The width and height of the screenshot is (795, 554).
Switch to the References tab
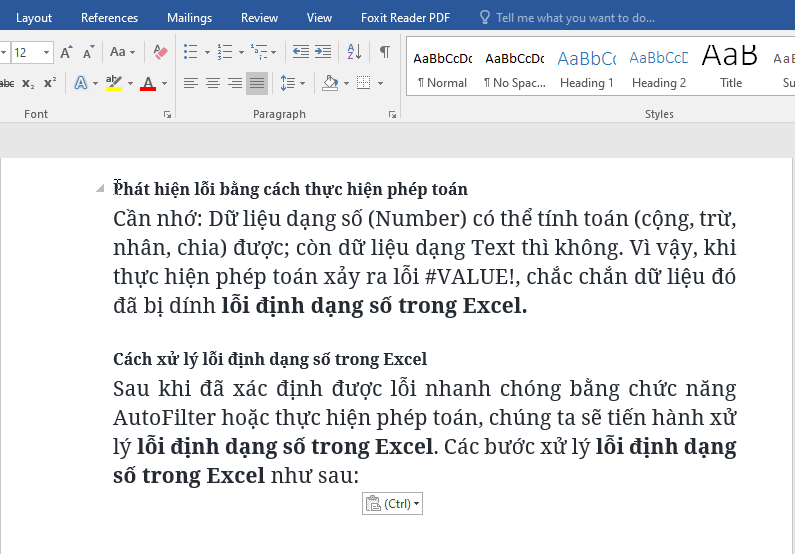109,18
